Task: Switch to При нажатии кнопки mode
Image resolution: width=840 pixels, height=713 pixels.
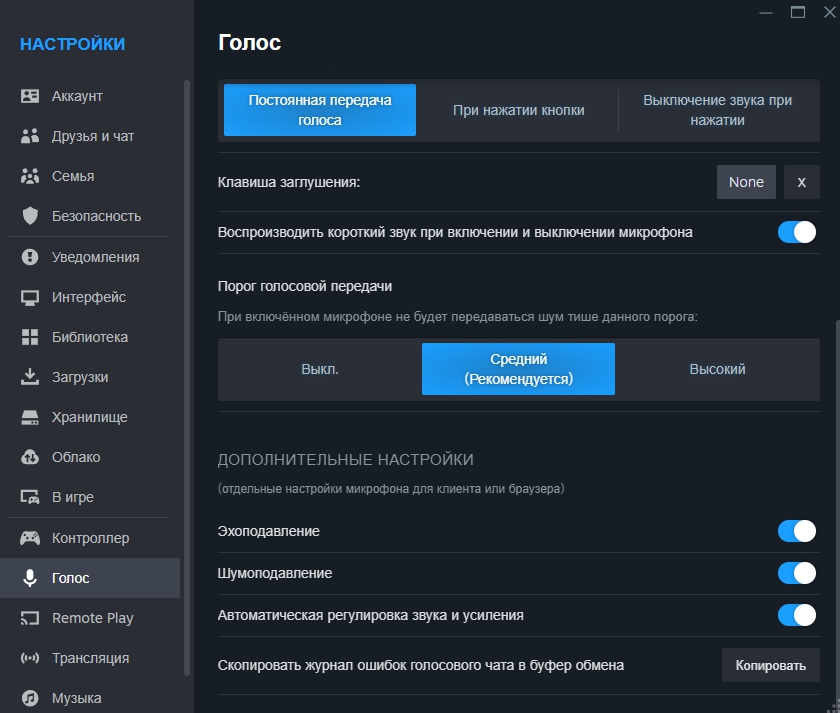Action: 518,110
